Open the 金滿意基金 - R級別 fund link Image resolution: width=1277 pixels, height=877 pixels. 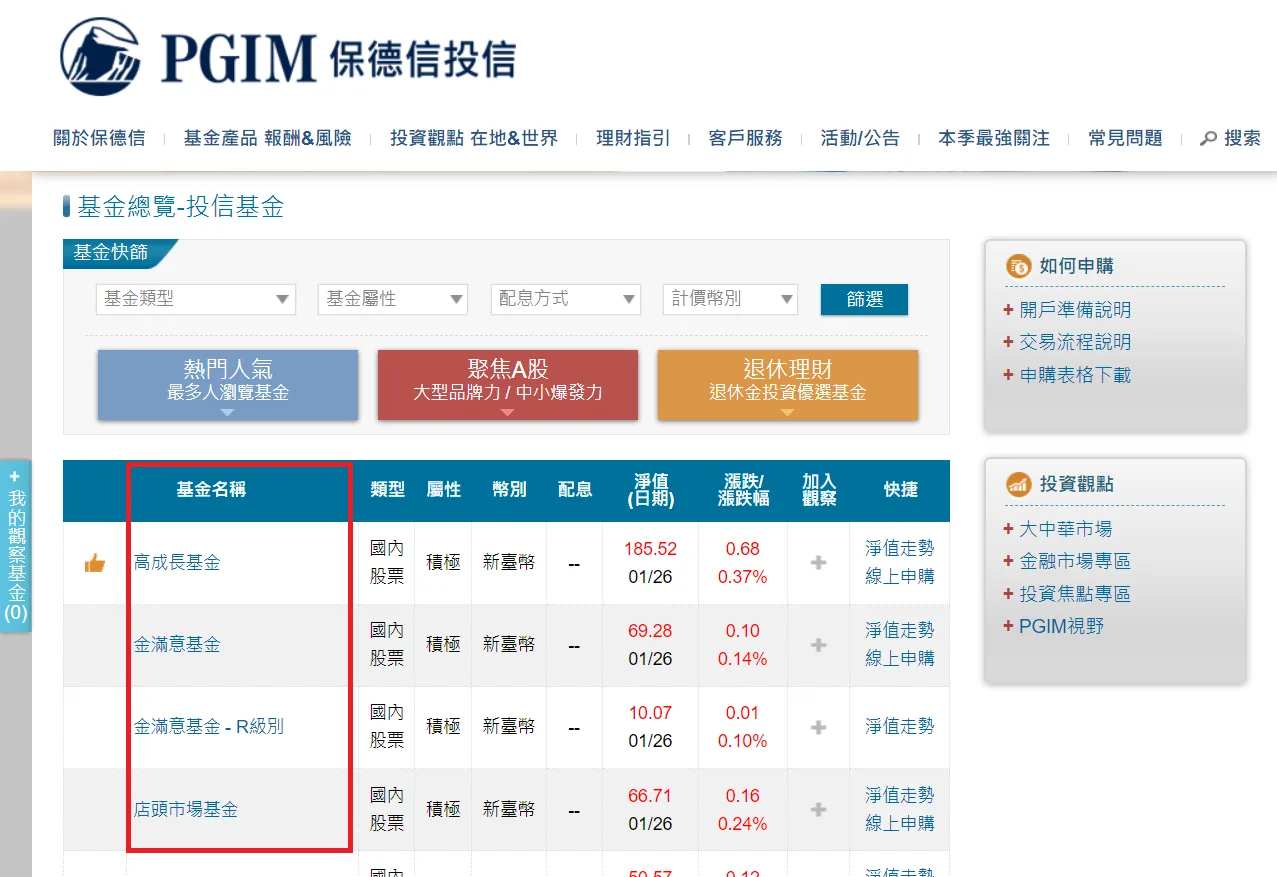click(x=209, y=727)
